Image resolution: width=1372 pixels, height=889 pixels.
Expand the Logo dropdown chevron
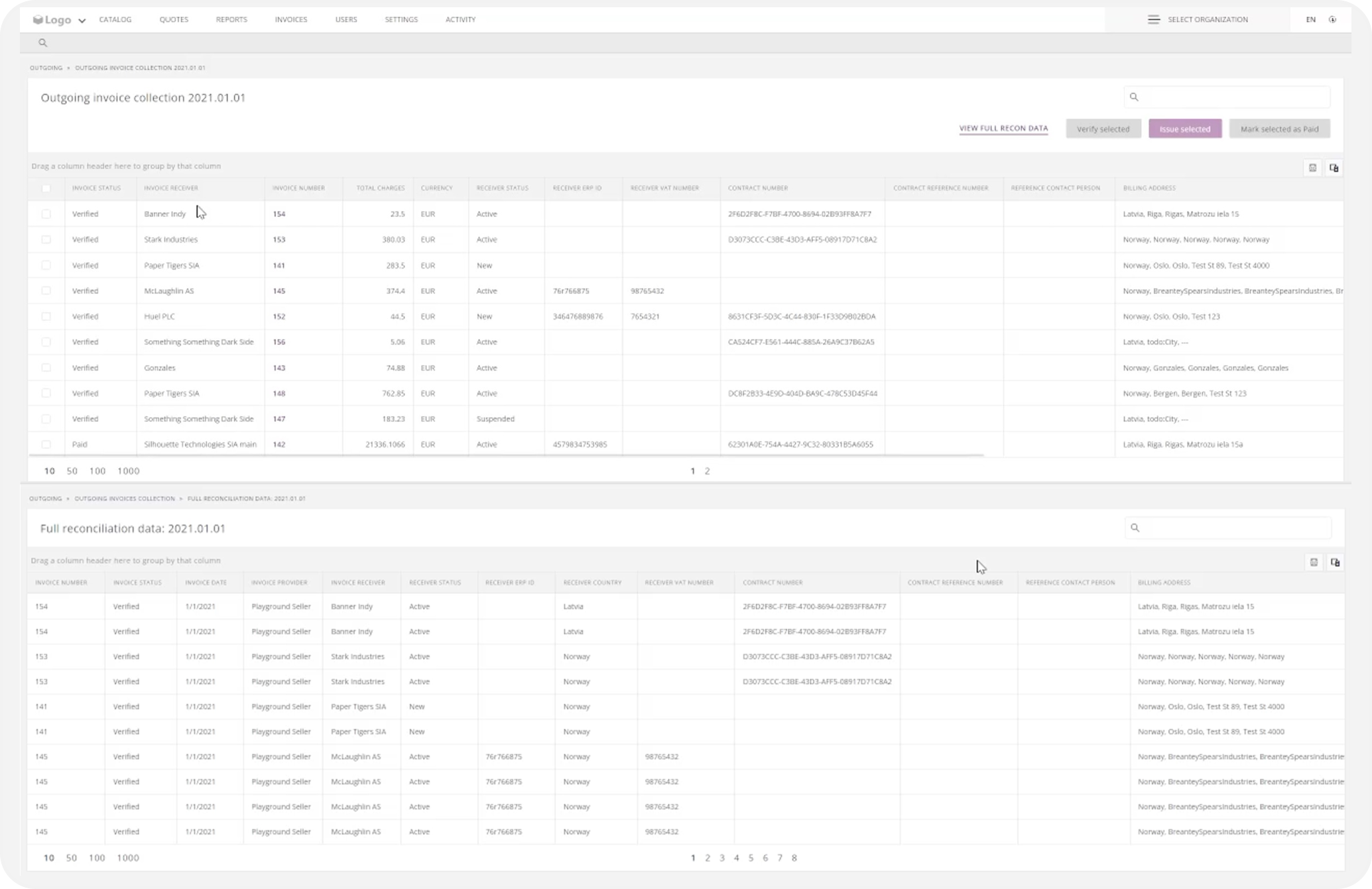82,21
